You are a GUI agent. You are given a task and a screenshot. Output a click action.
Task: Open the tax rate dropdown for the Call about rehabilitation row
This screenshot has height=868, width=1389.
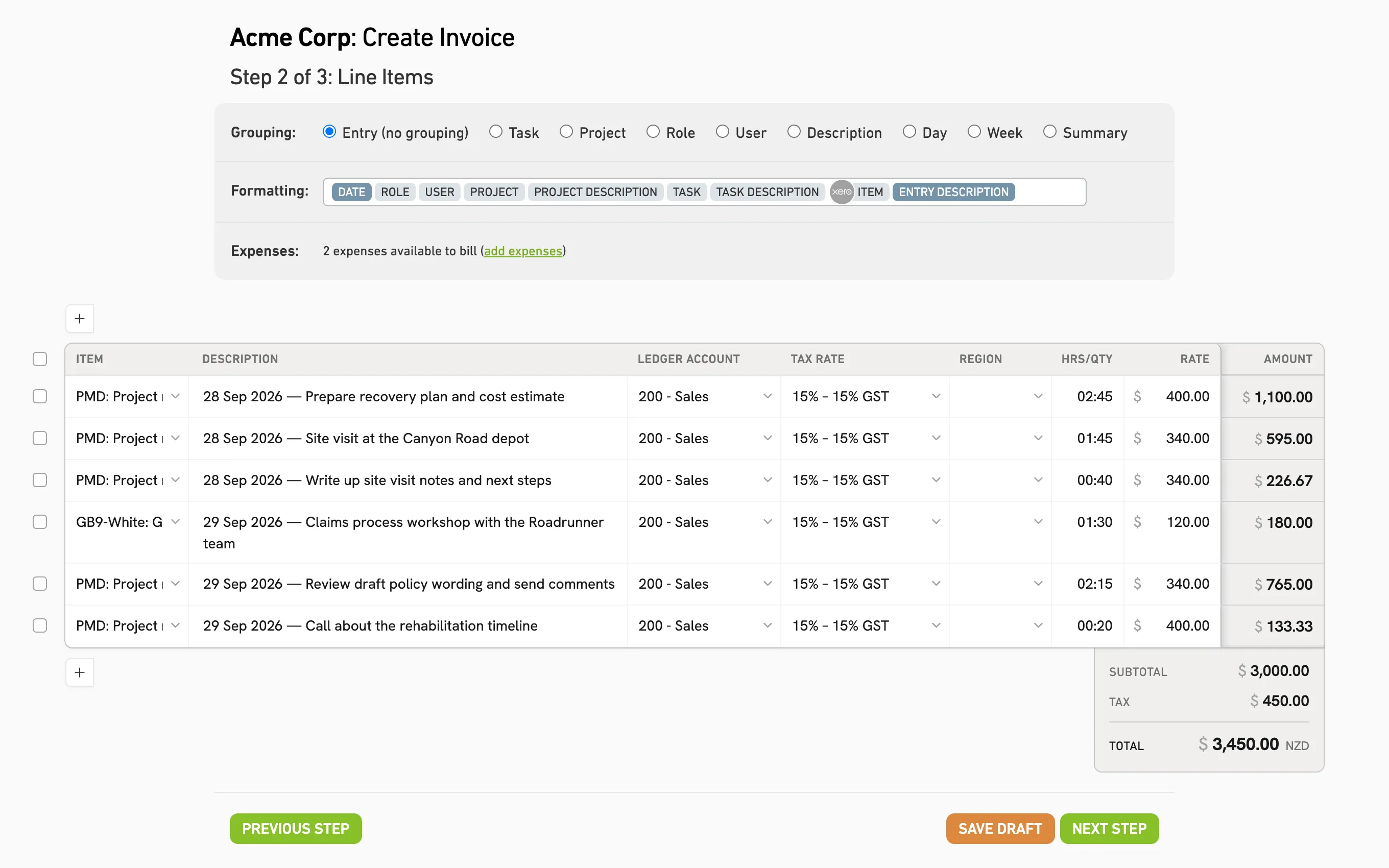click(x=936, y=626)
